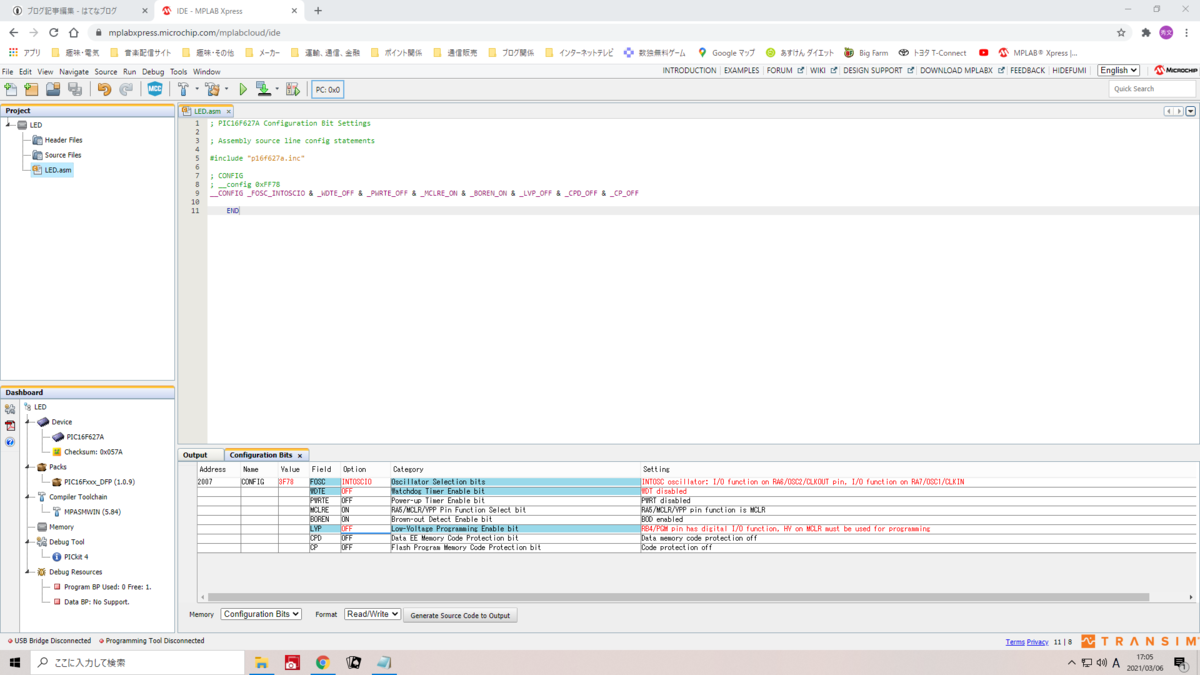Open the Source menu

(x=106, y=72)
